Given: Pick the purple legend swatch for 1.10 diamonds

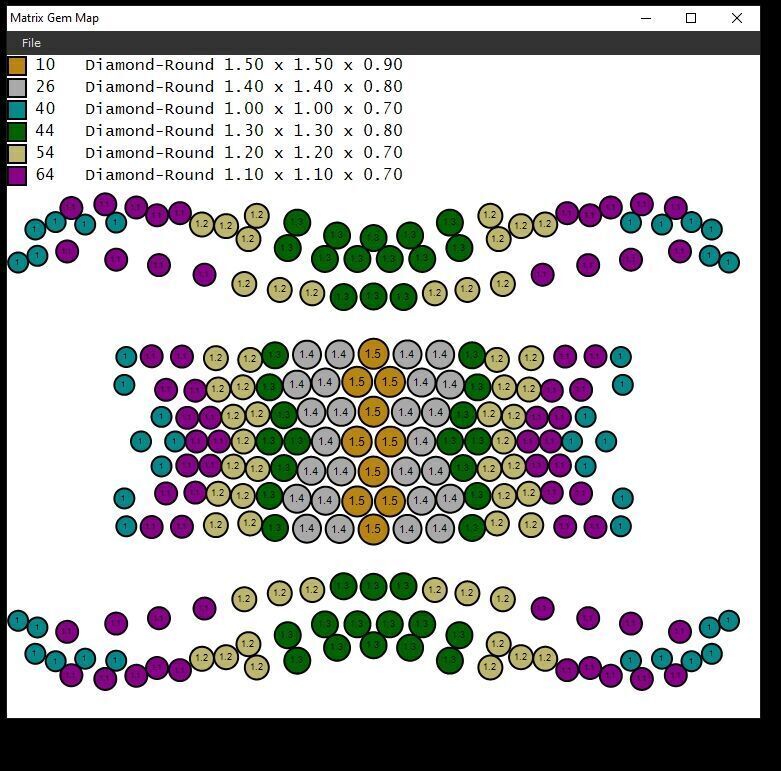Looking at the screenshot, I should (x=17, y=176).
